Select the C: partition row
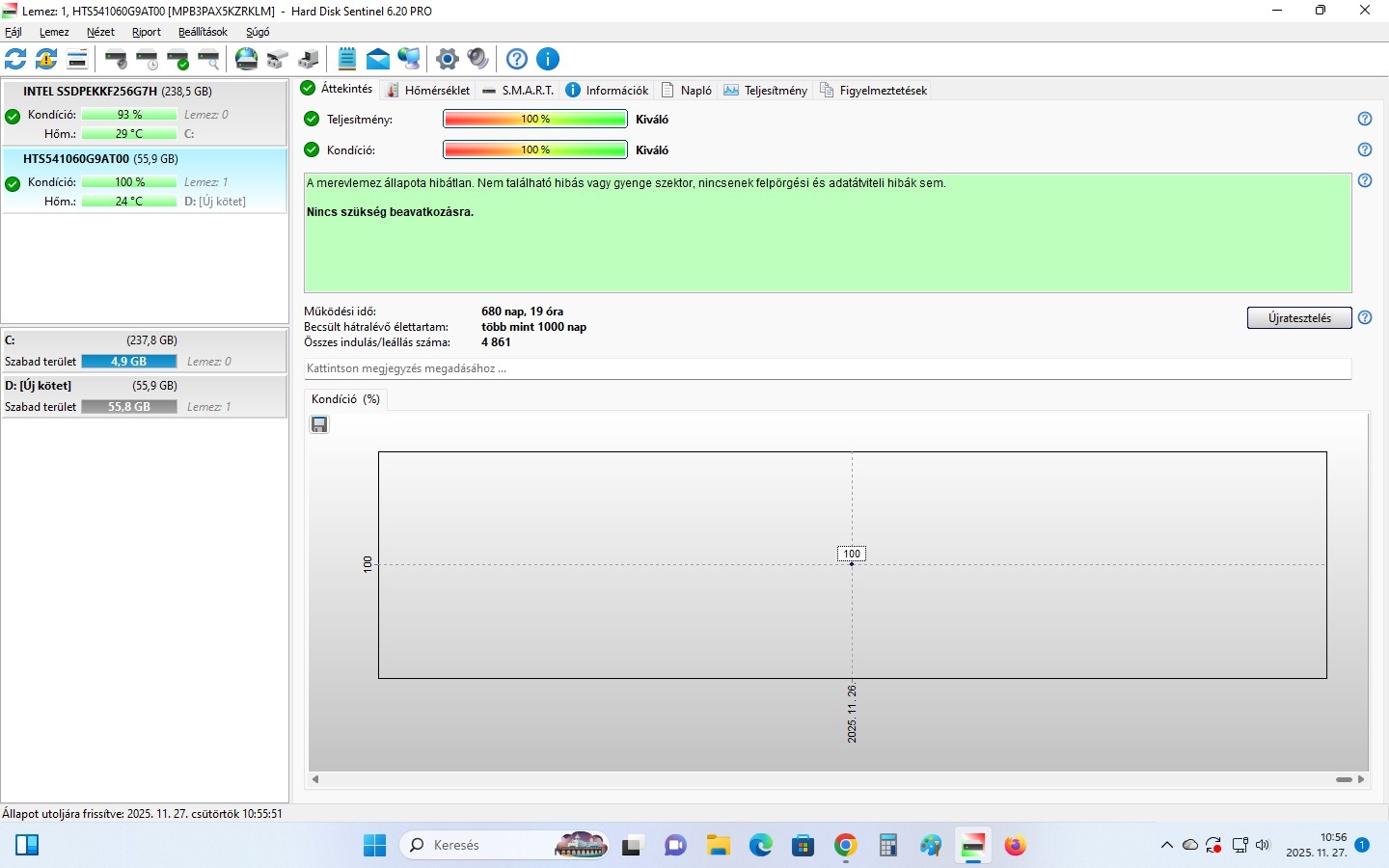Screen dimensions: 1389x868 pos(144,351)
